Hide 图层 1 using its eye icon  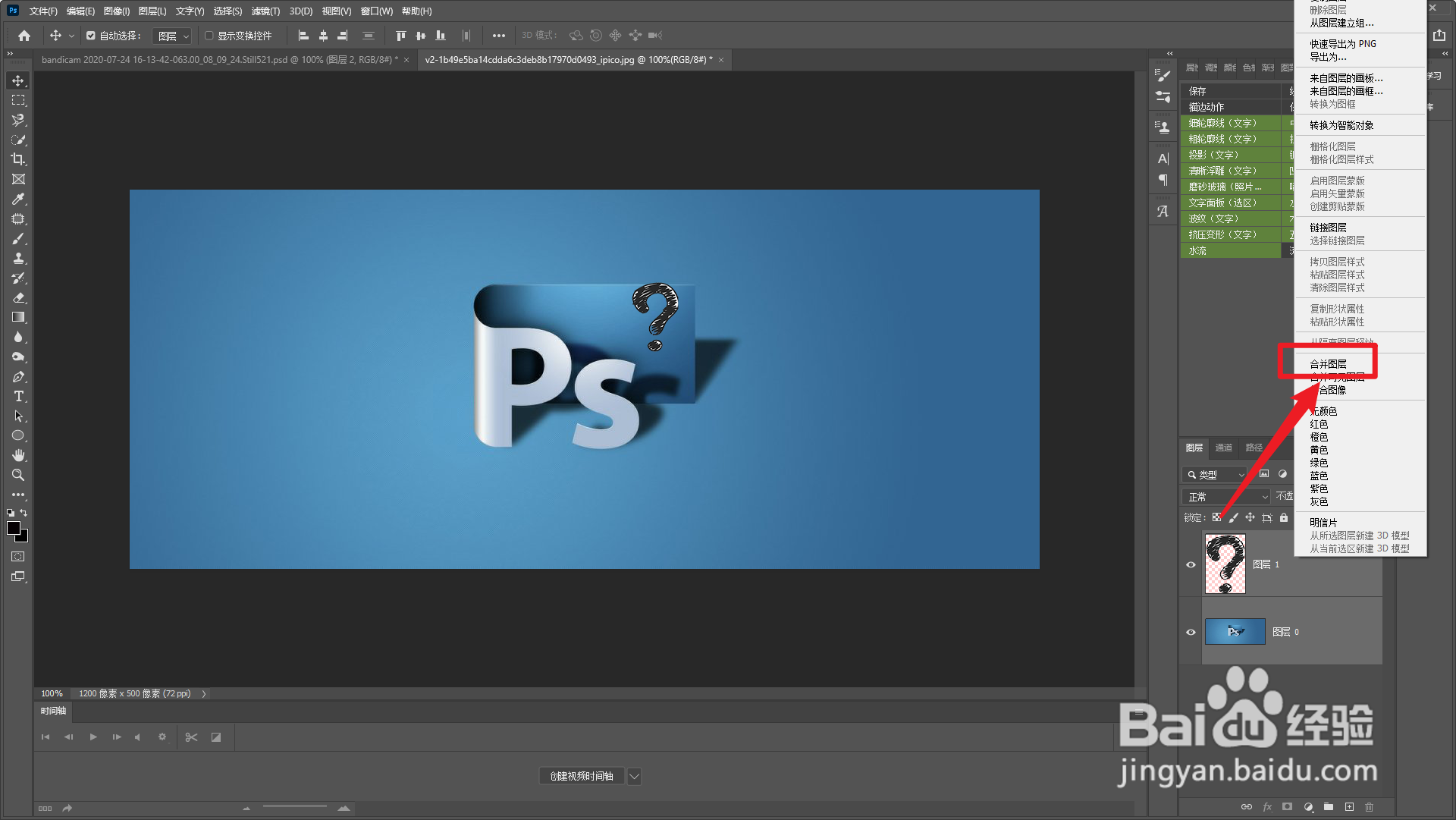1191,564
